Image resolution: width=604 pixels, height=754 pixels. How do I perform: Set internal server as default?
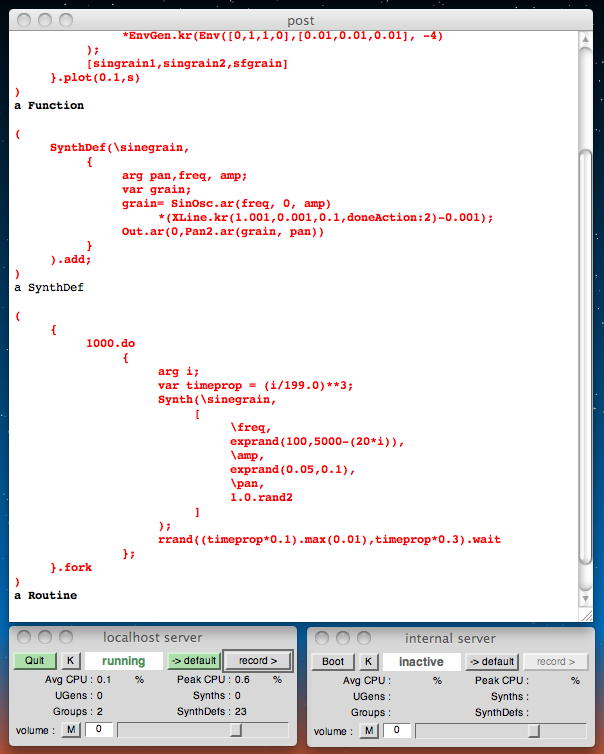tap(492, 662)
